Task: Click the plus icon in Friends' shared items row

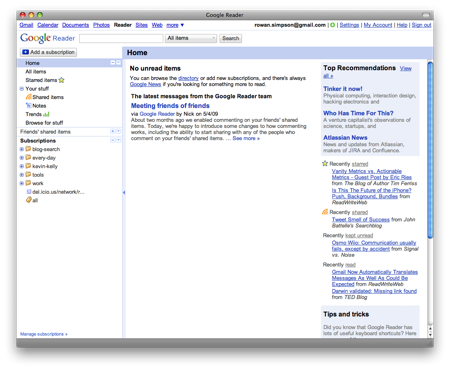Action: tap(113, 132)
